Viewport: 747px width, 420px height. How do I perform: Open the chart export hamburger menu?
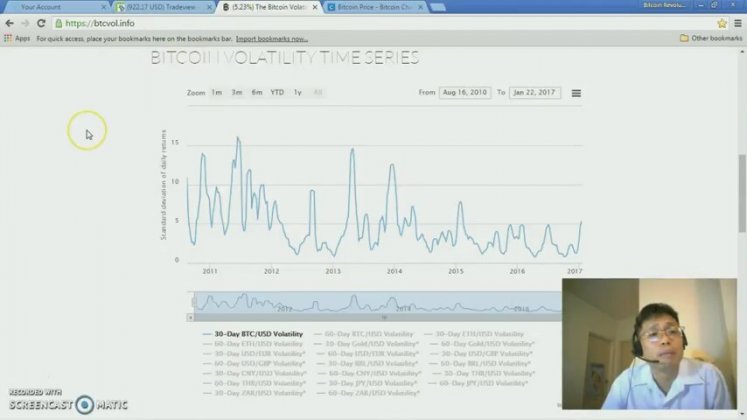[x=576, y=93]
